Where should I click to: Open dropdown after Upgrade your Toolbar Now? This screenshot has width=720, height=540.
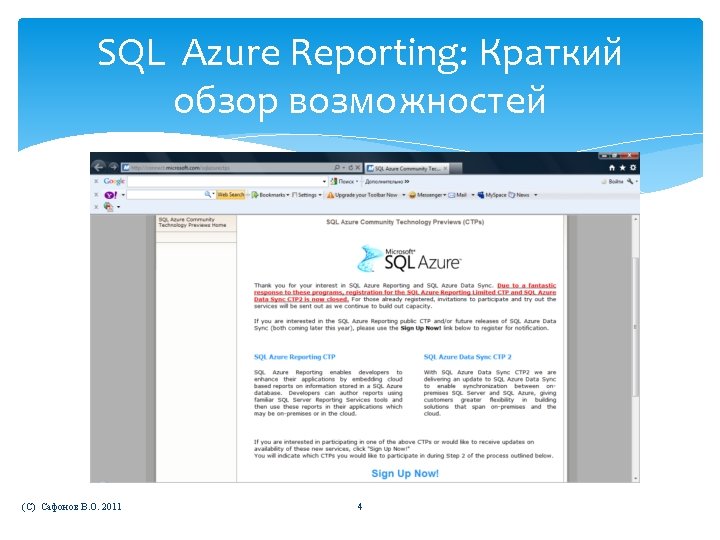click(404, 195)
